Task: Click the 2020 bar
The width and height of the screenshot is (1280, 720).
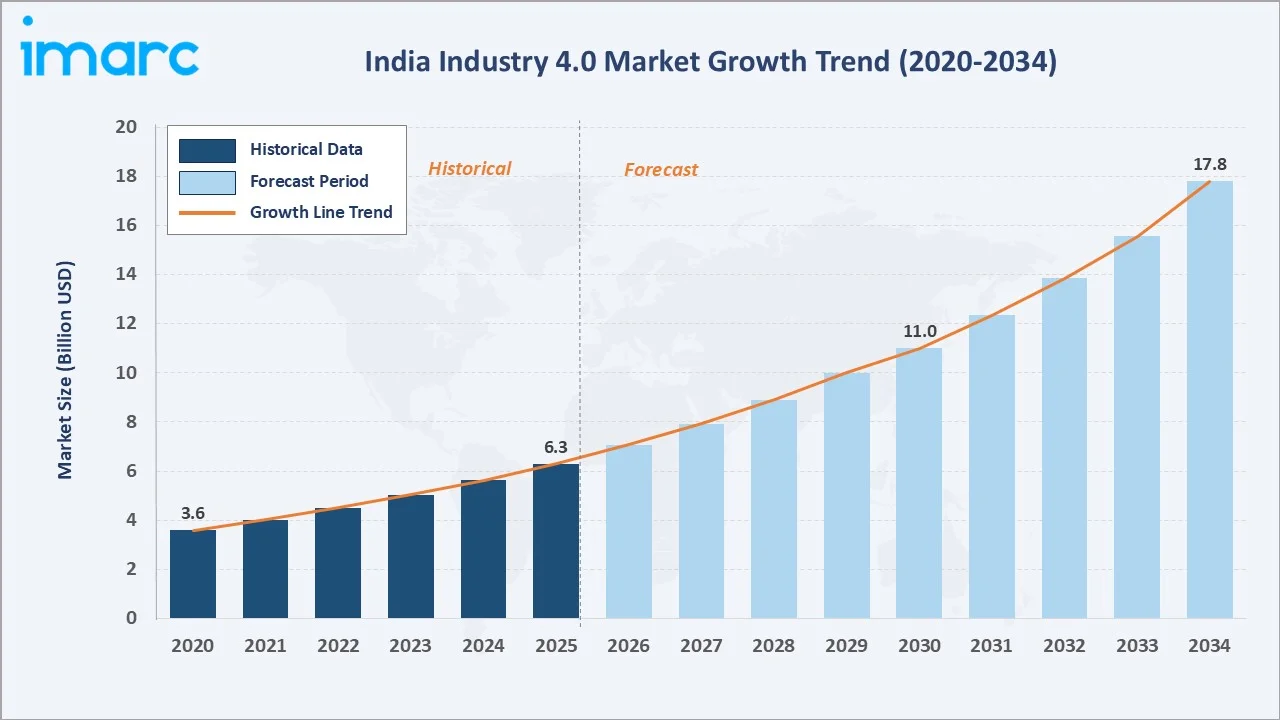Action: (193, 574)
